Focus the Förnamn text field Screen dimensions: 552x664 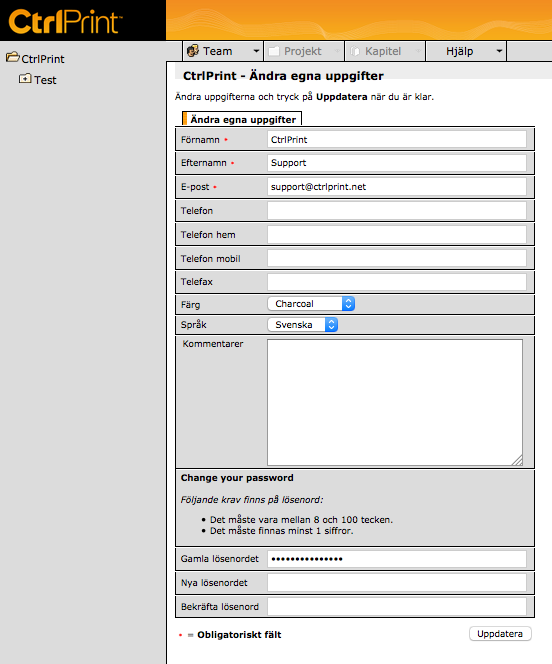[397, 139]
